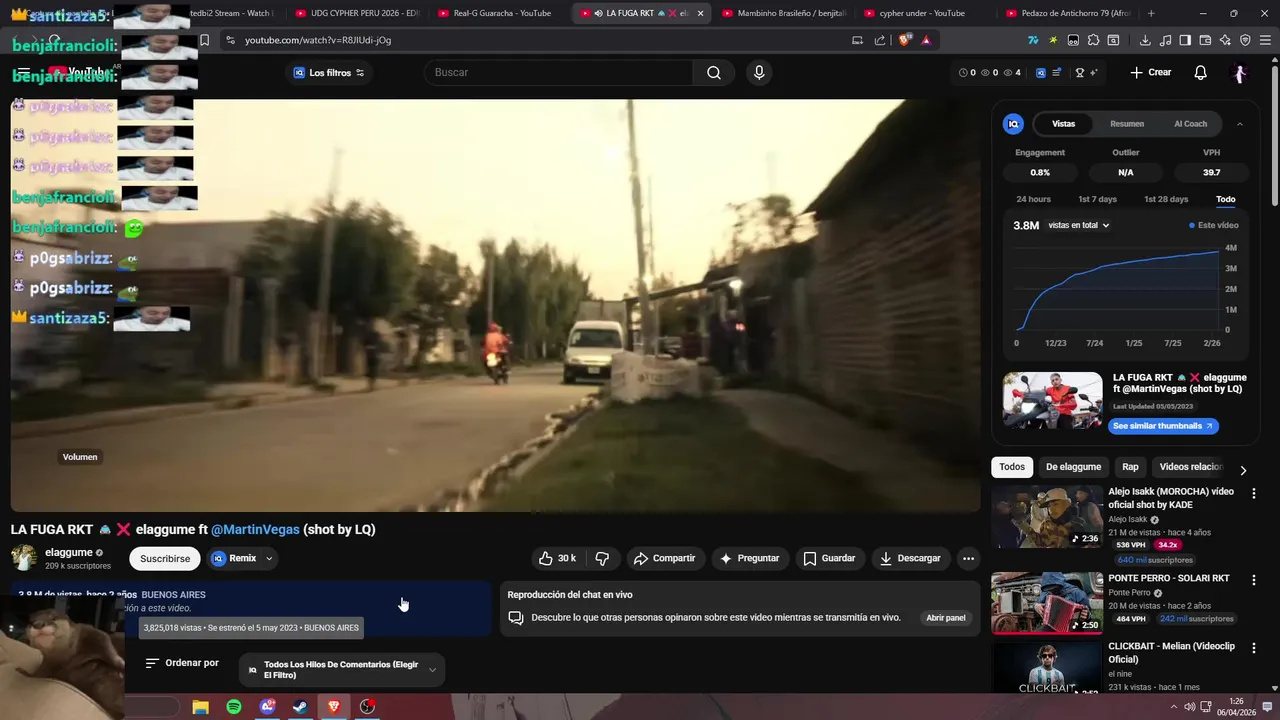
Task: Switch to Vistas tab
Action: tap(1063, 124)
